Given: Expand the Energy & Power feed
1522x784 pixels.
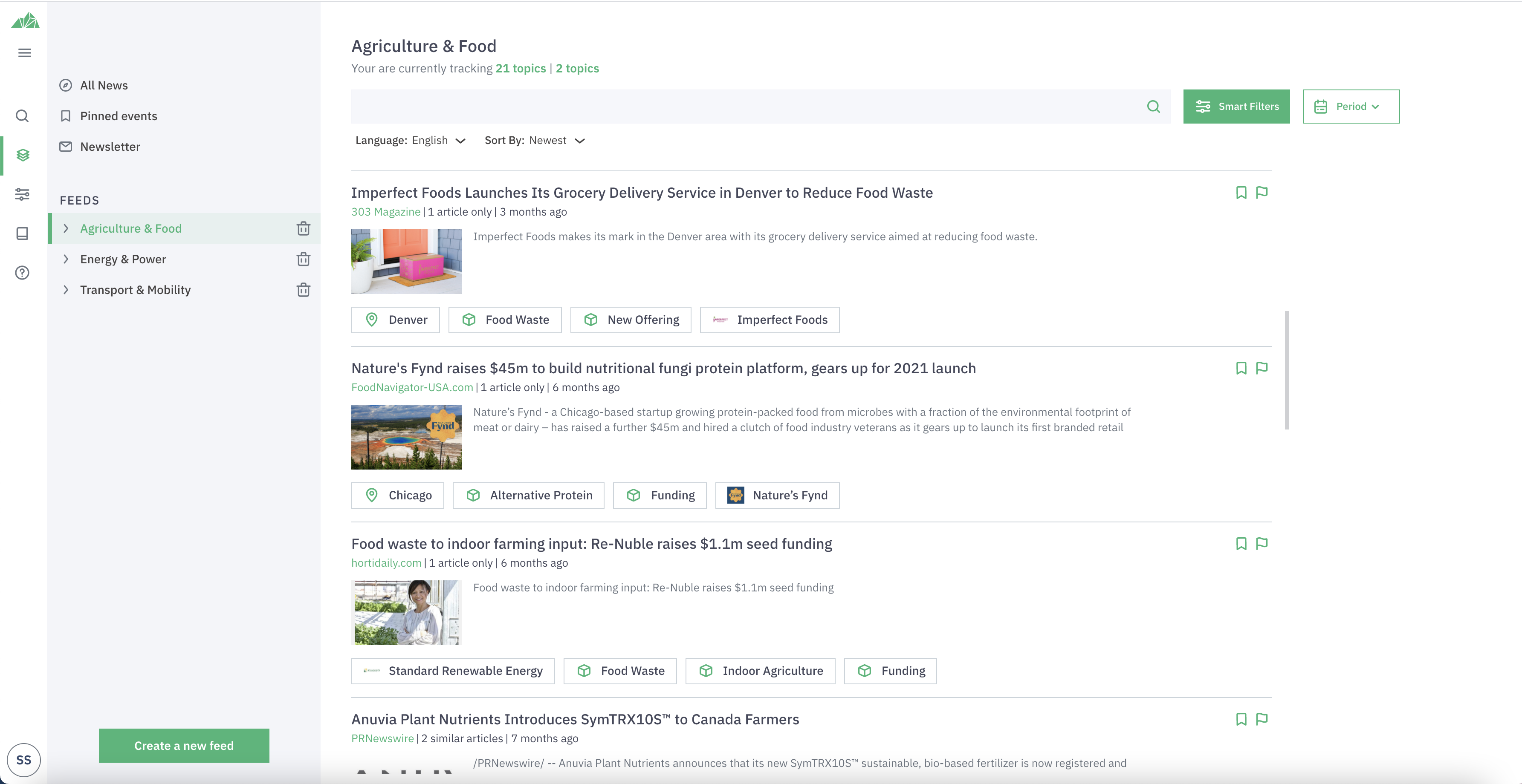Looking at the screenshot, I should [x=66, y=259].
